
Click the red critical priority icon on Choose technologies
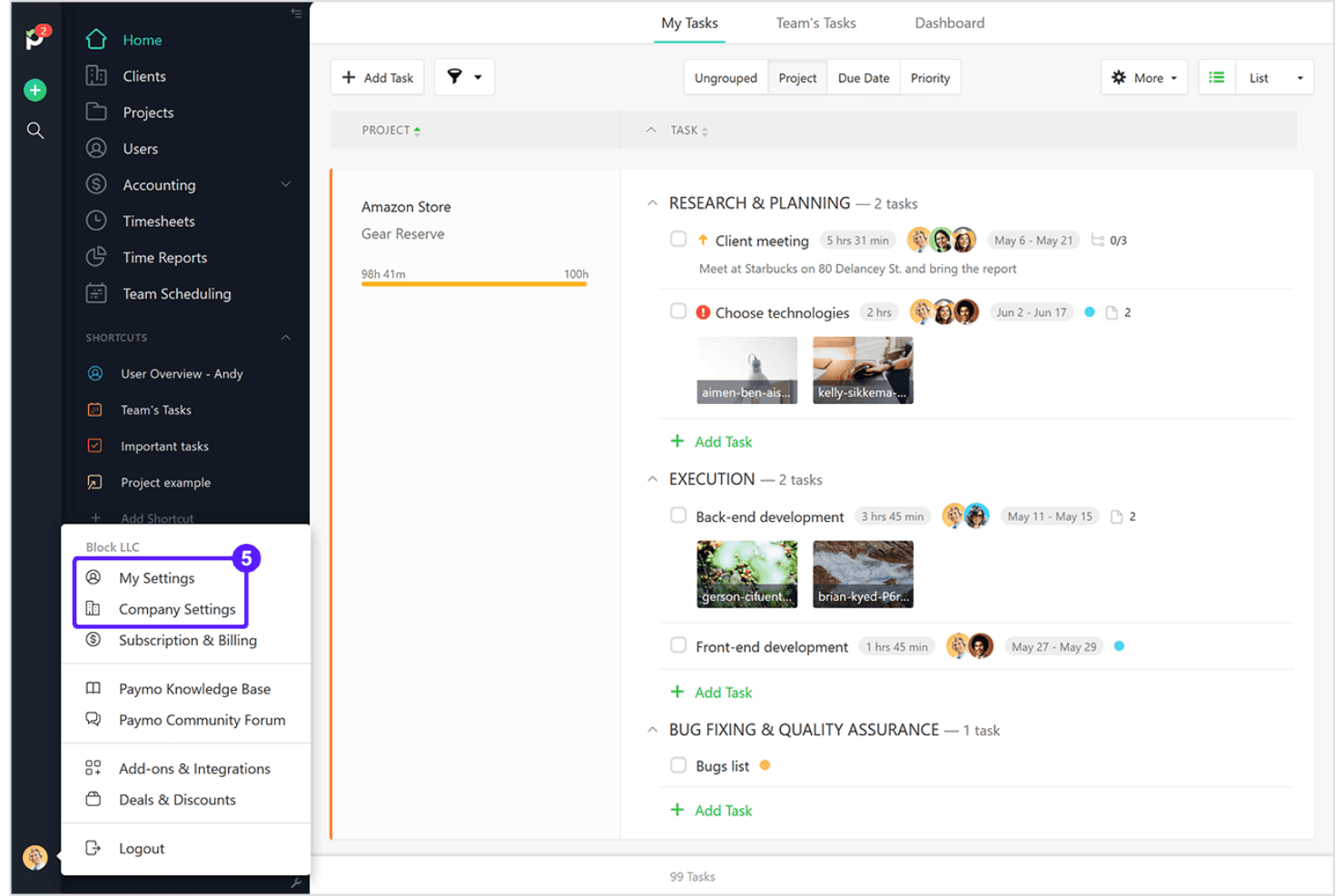coord(703,312)
